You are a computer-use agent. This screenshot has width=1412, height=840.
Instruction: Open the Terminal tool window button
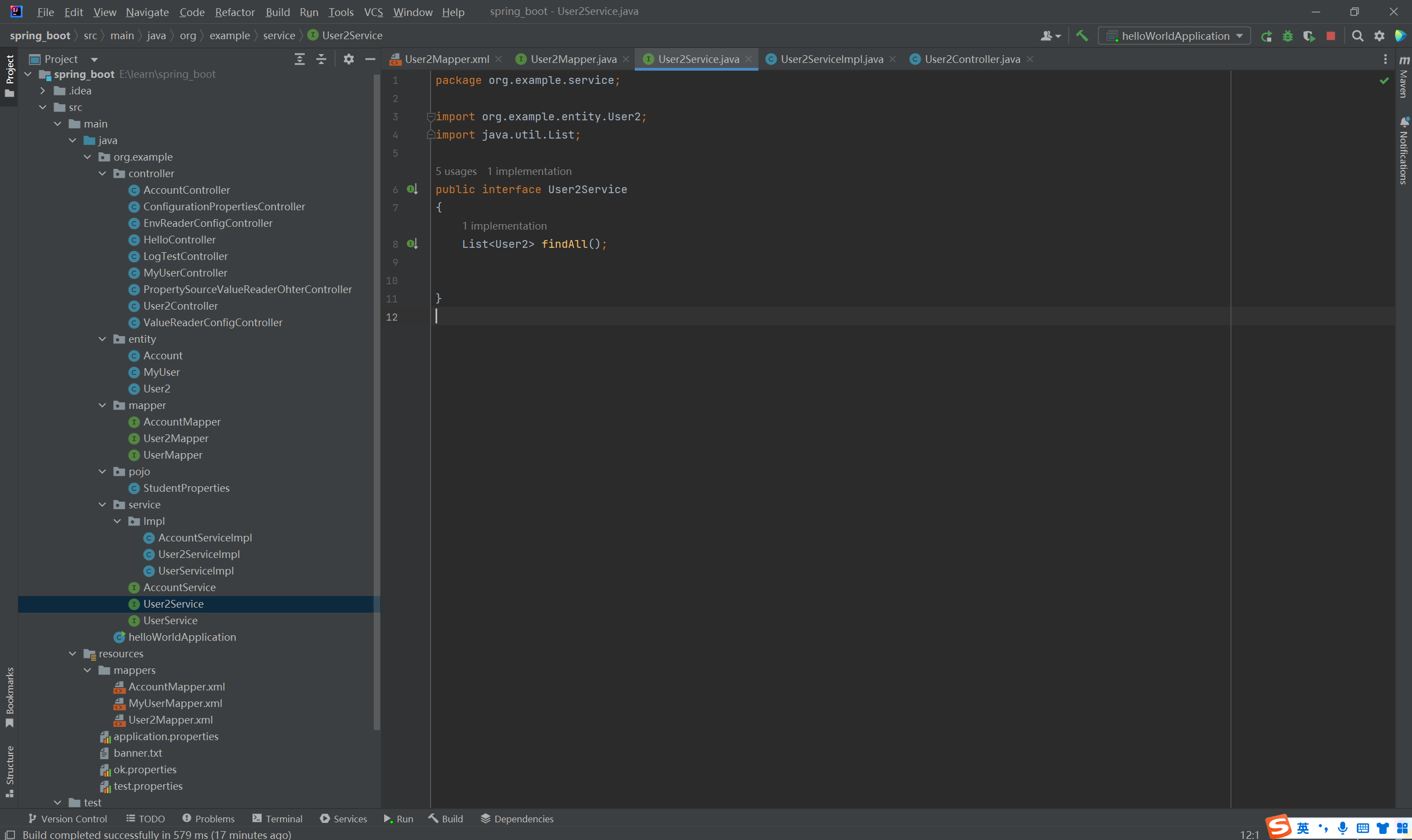[x=278, y=818]
